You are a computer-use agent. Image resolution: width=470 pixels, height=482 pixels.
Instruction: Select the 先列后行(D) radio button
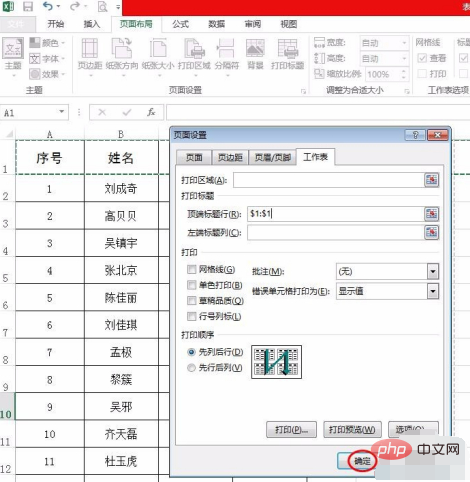tap(191, 352)
